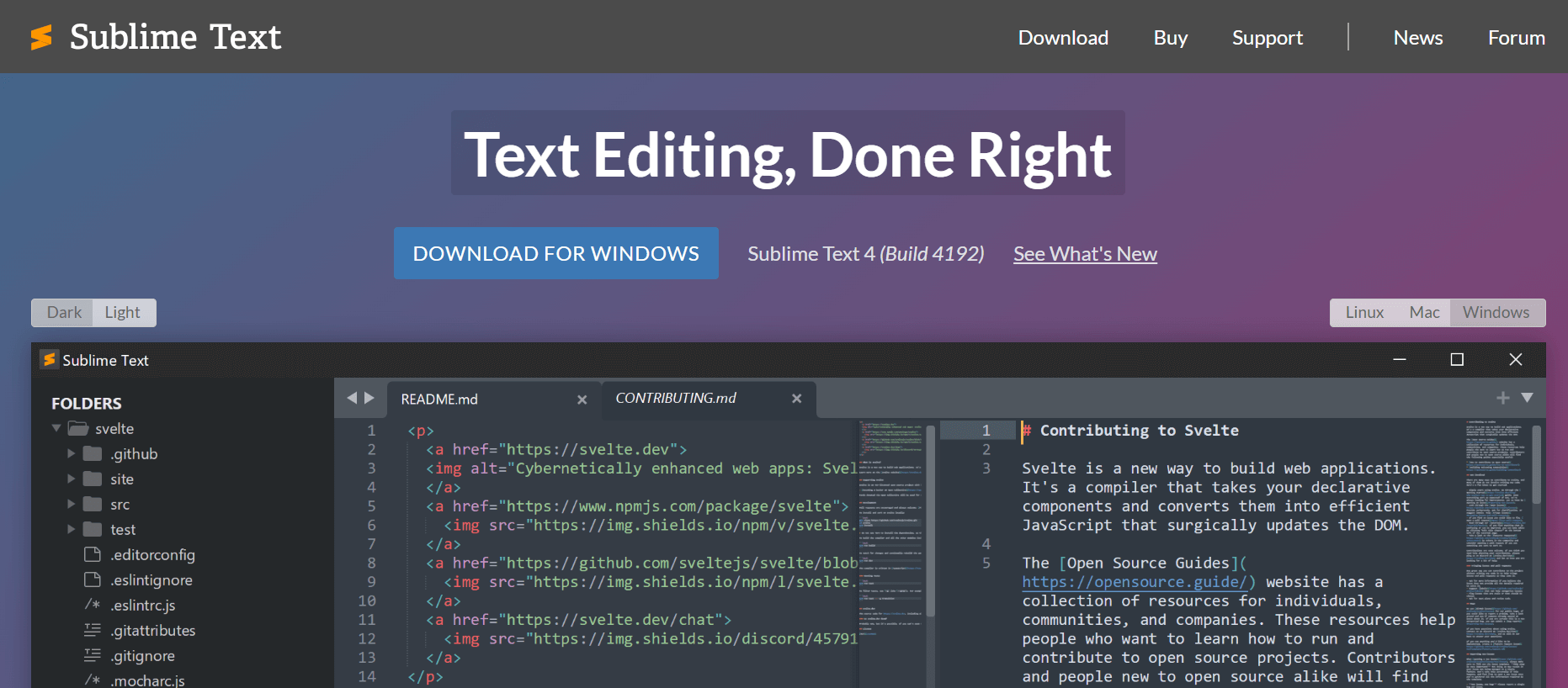Open the News page
Viewport: 1568px width, 688px height.
[1417, 38]
